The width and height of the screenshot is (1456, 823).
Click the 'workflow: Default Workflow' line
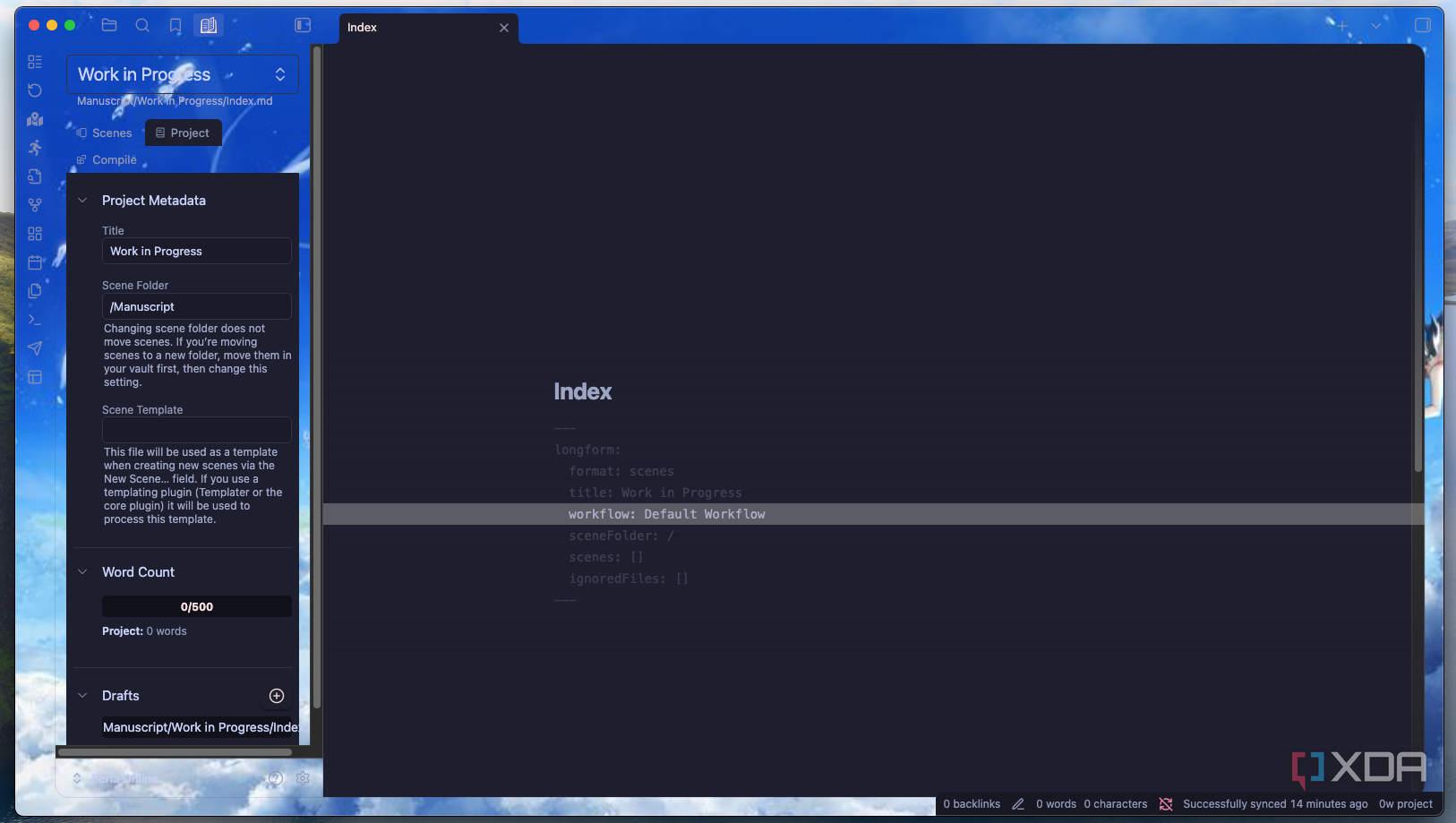(666, 514)
